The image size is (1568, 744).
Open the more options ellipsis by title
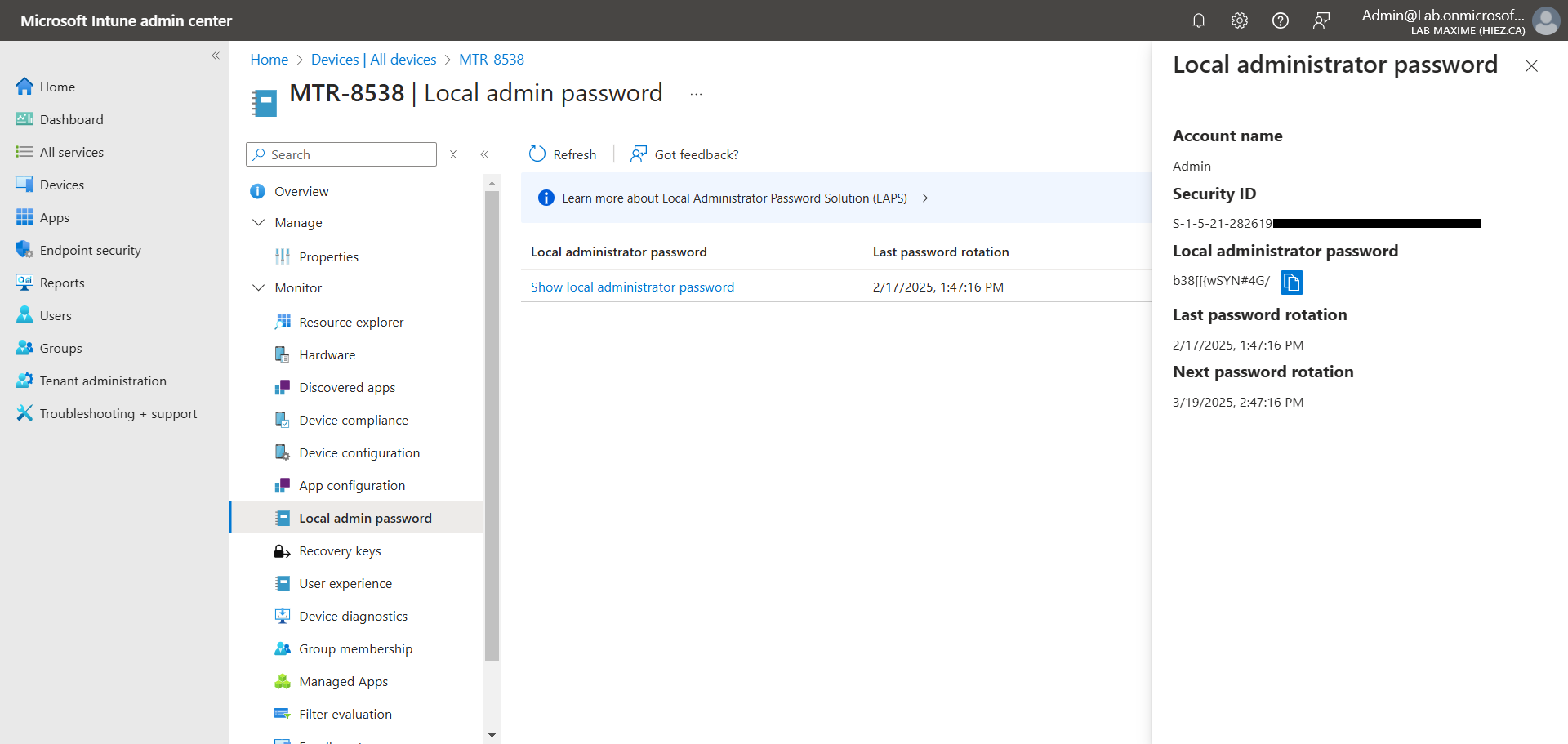pyautogui.click(x=696, y=94)
